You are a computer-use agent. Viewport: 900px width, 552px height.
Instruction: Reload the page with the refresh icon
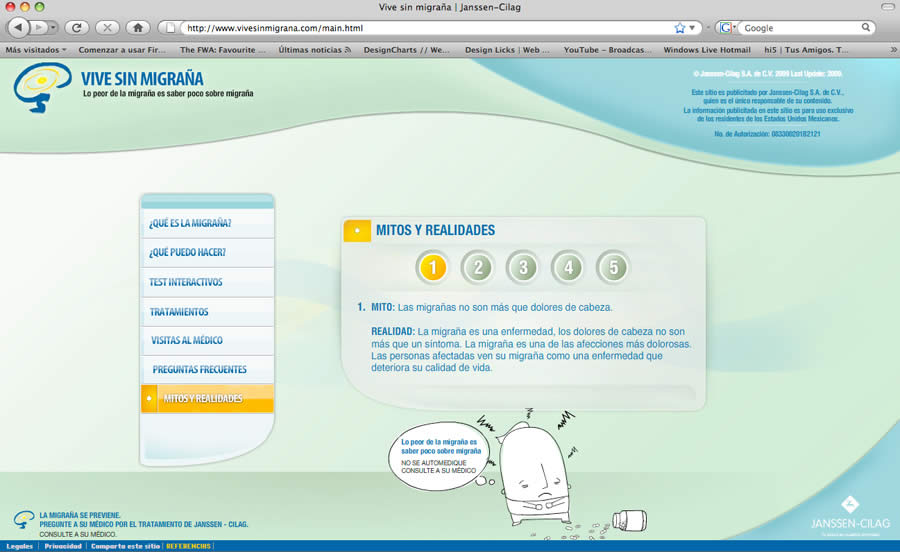pyautogui.click(x=76, y=27)
